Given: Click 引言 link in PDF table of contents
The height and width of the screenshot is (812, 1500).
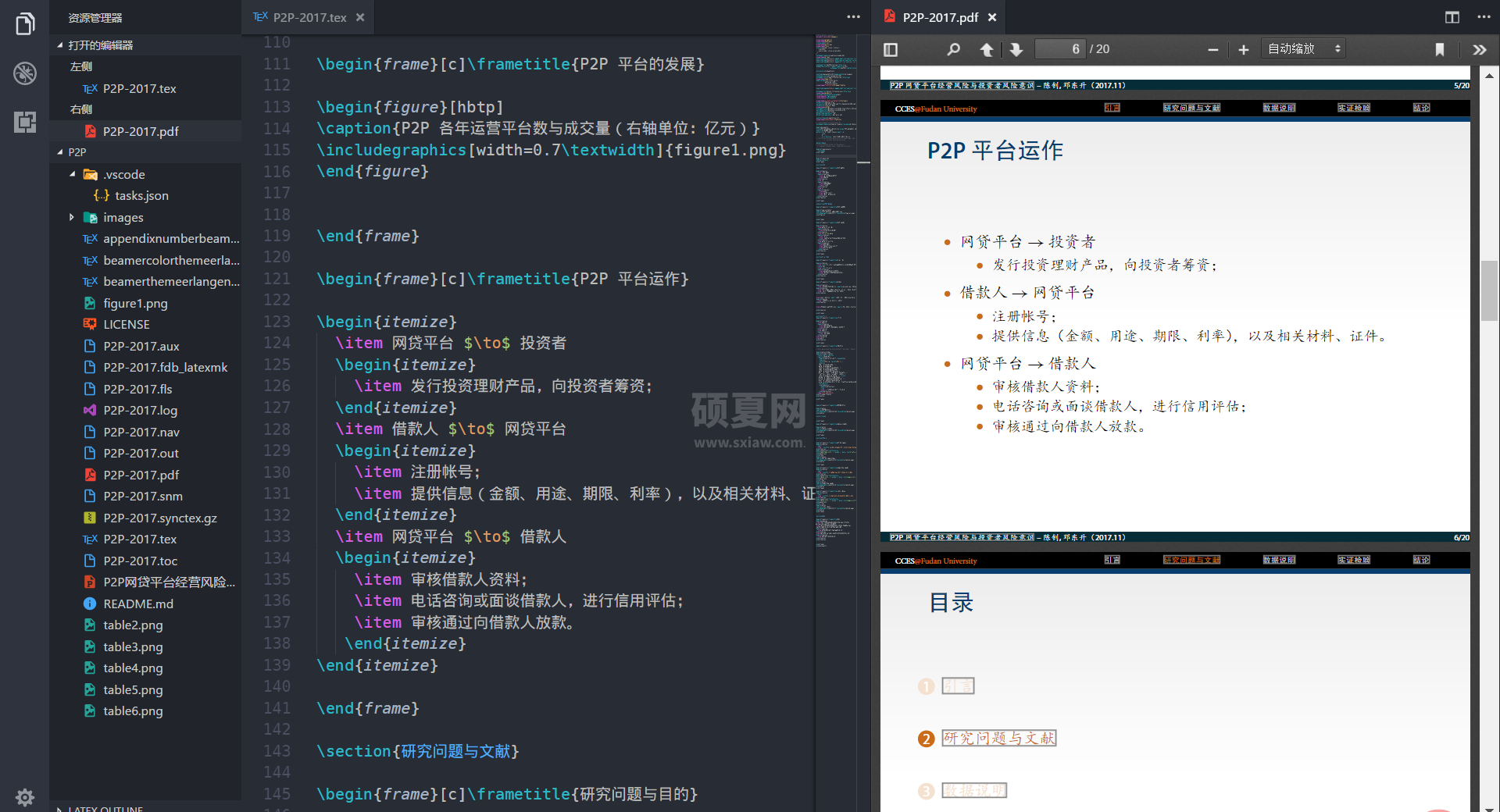Looking at the screenshot, I should pos(958,686).
